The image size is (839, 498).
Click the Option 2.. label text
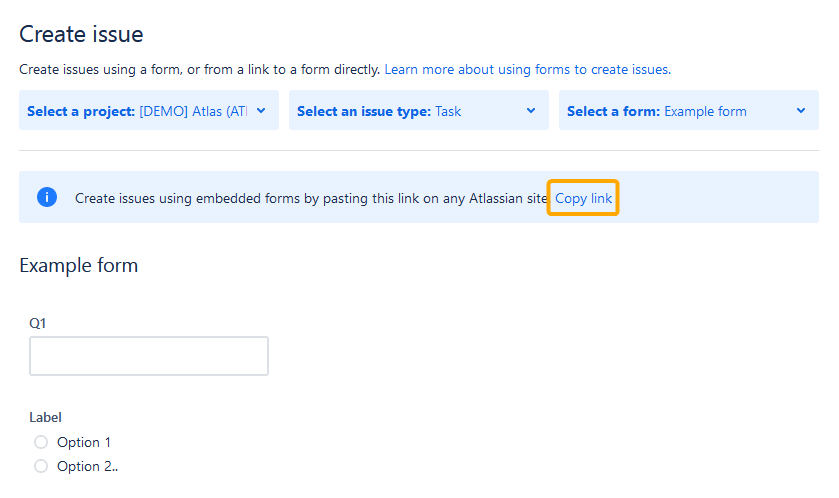pyautogui.click(x=88, y=466)
